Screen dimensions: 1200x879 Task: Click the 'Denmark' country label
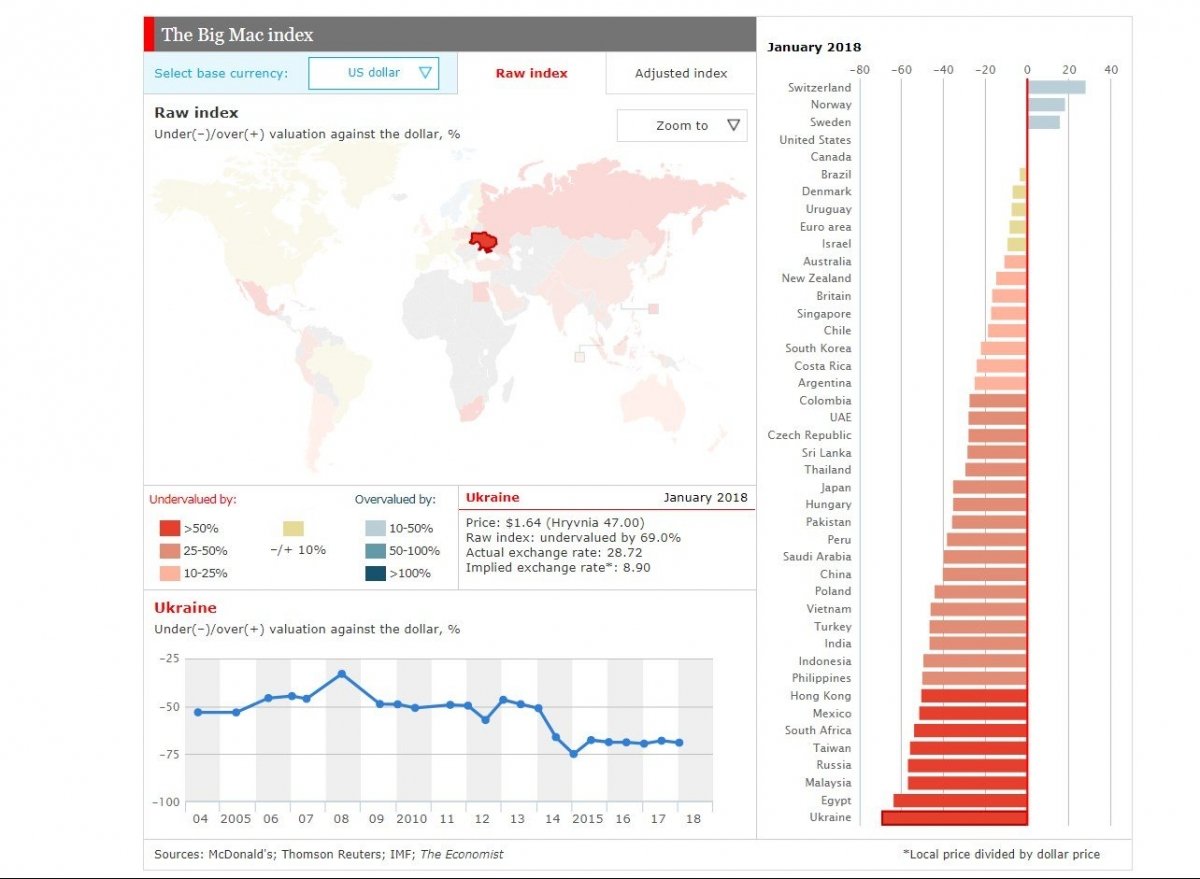click(x=827, y=191)
